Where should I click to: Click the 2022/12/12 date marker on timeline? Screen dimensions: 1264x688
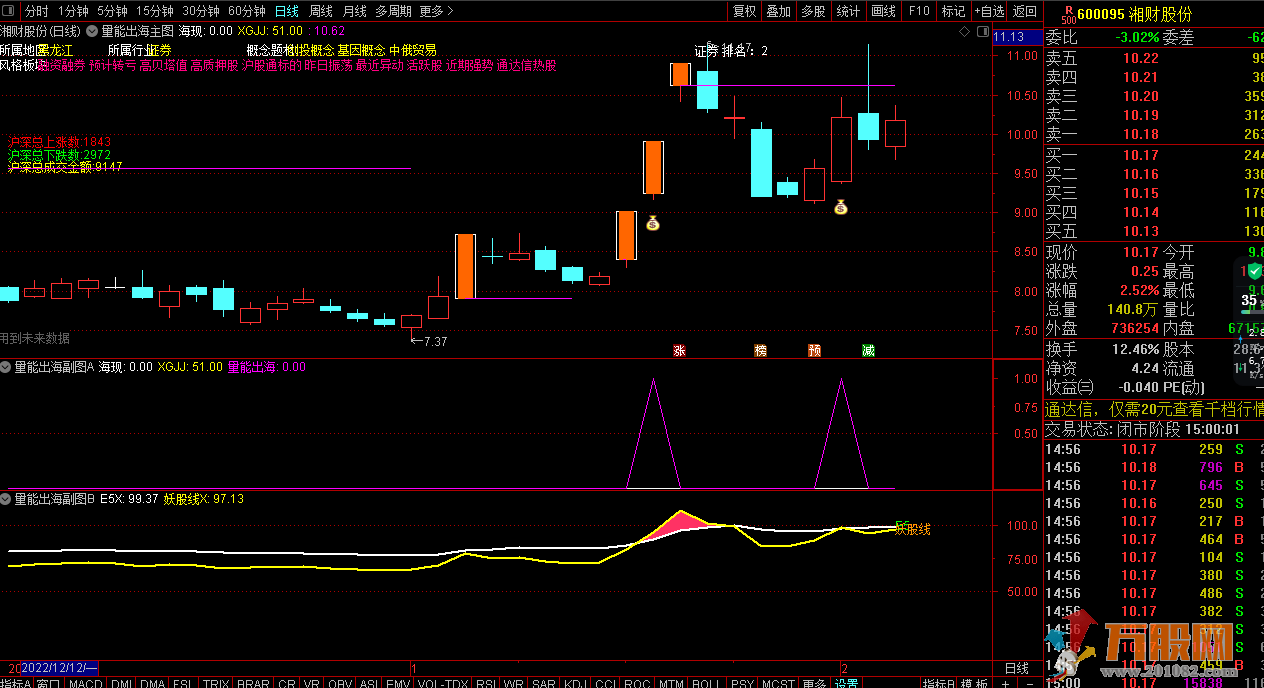pyautogui.click(x=58, y=667)
